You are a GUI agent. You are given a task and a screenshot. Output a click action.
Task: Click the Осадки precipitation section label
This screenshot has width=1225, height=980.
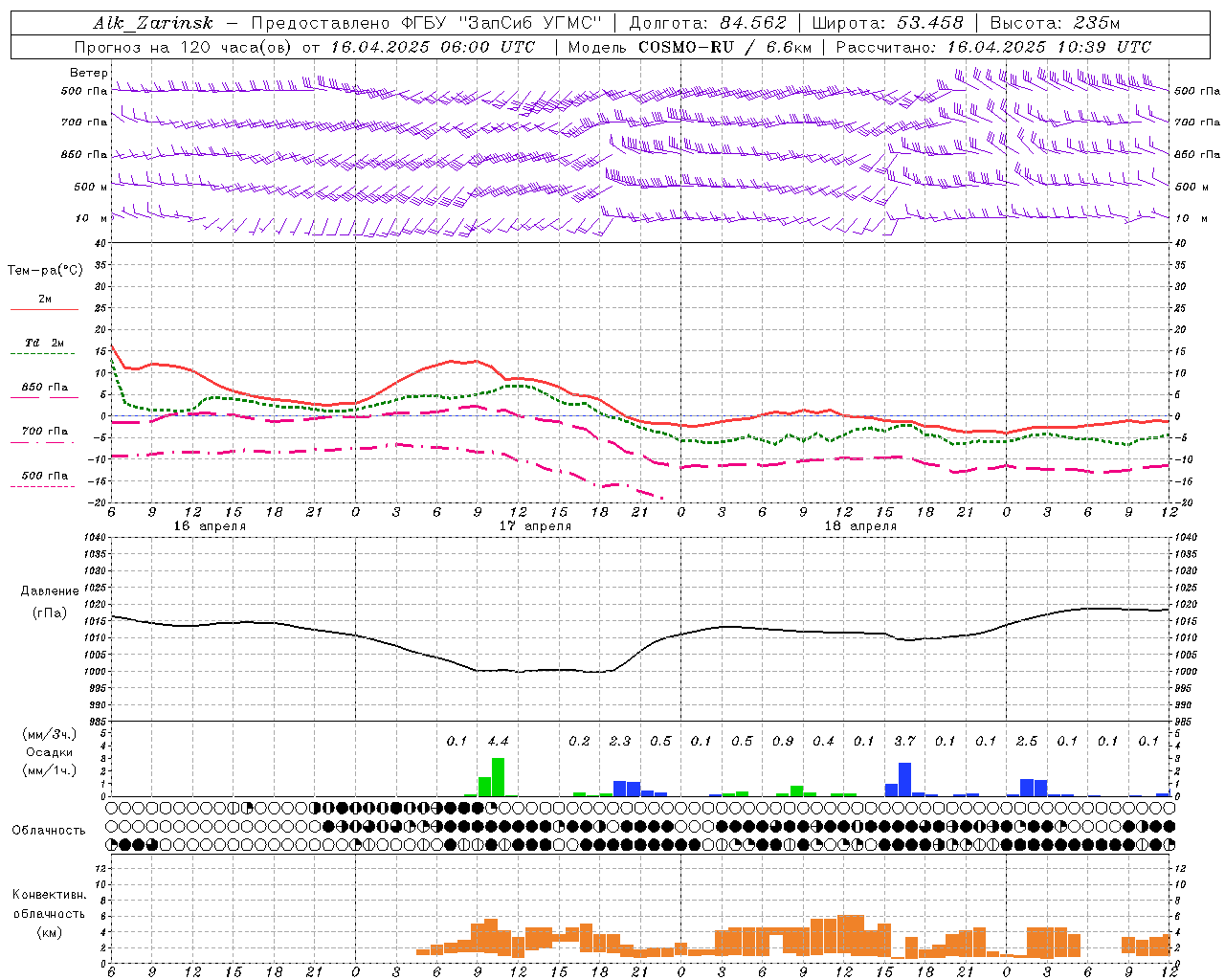[49, 752]
